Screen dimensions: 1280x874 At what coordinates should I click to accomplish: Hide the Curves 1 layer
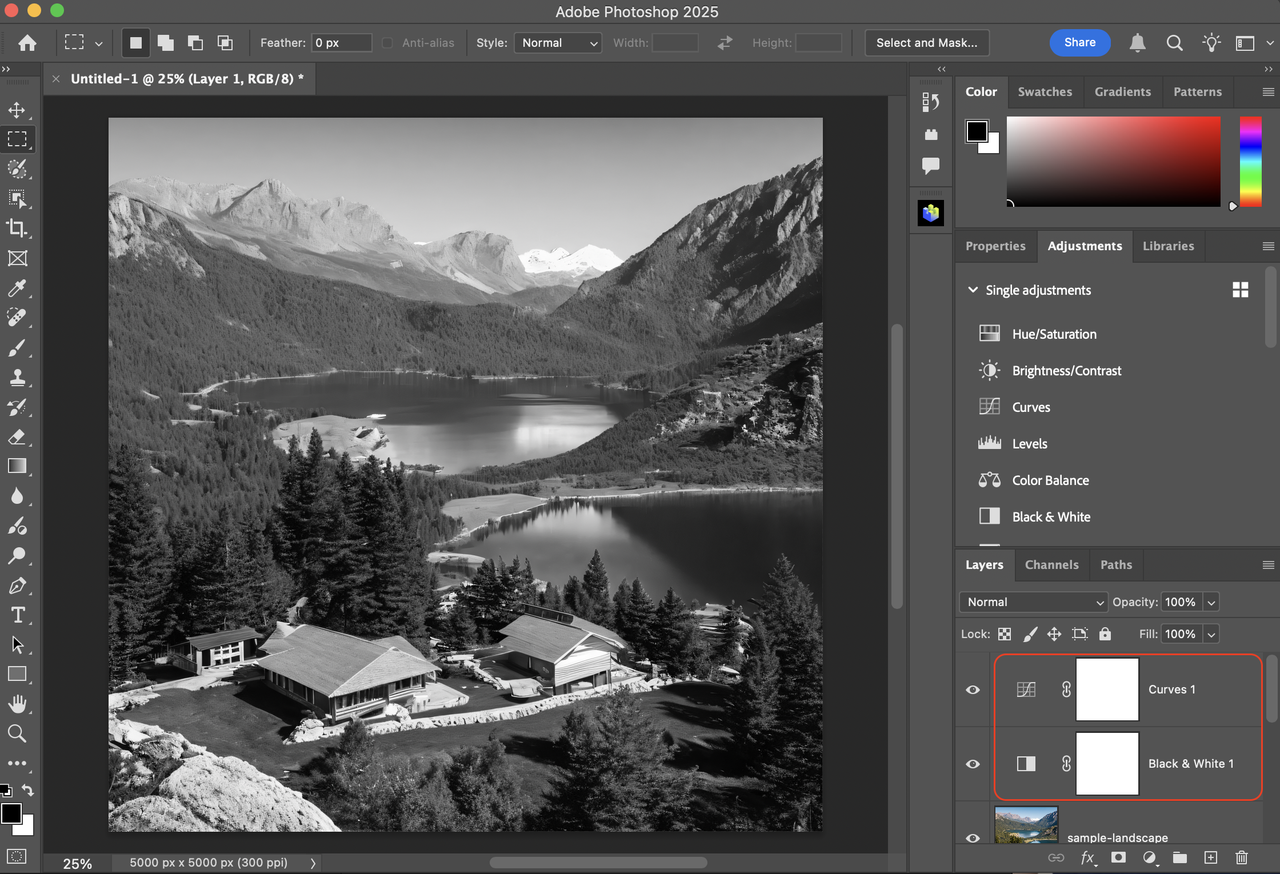coord(973,690)
